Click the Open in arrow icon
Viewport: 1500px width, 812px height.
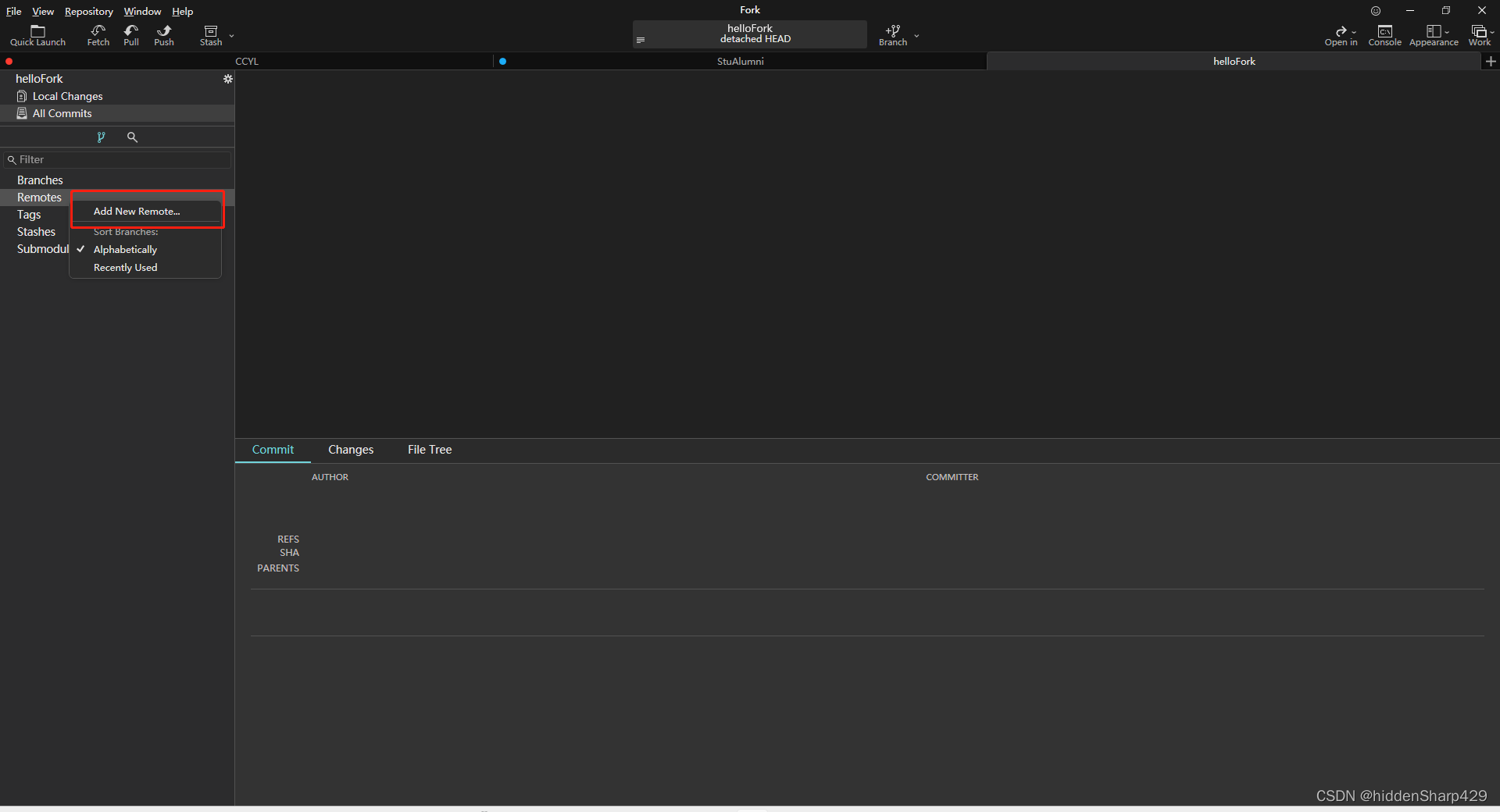point(1341,31)
